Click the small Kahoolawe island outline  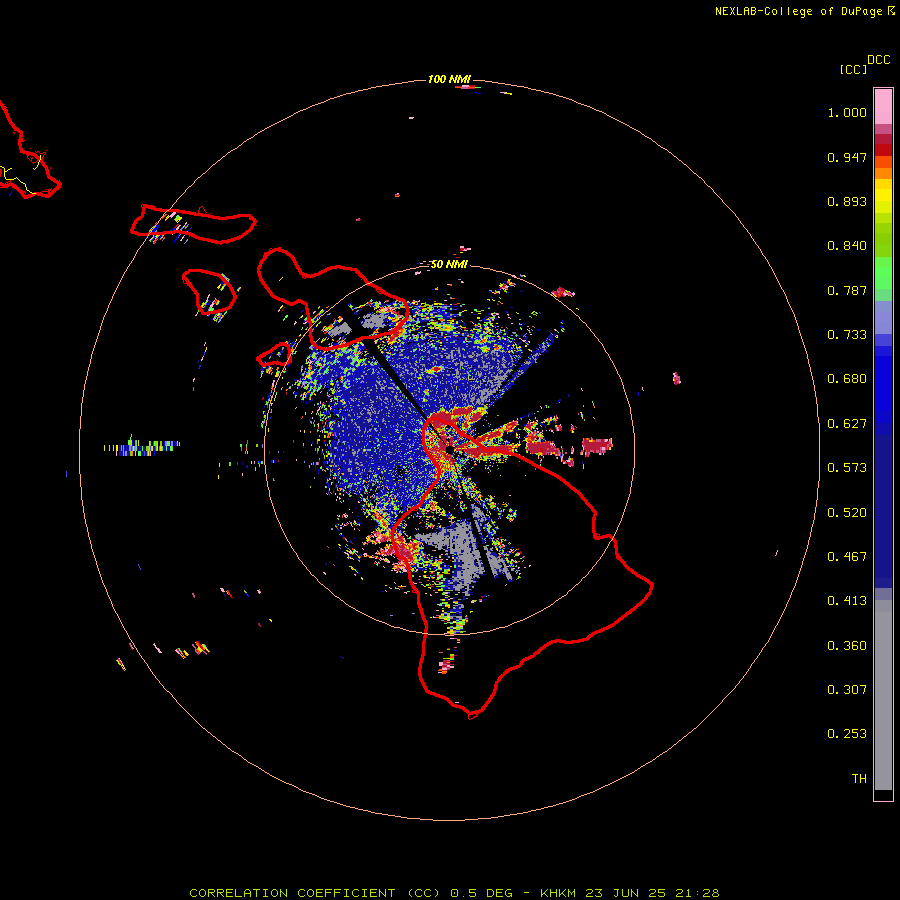click(274, 355)
